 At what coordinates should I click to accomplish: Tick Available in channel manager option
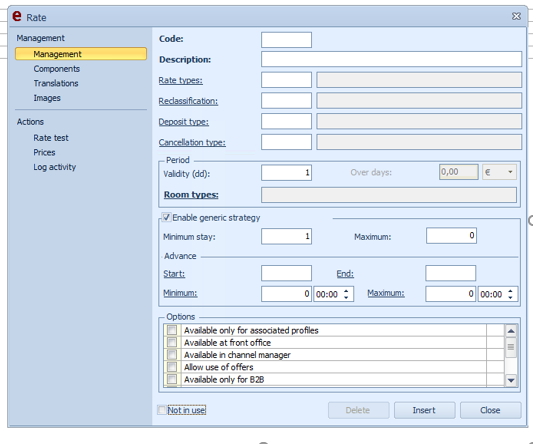coord(172,354)
